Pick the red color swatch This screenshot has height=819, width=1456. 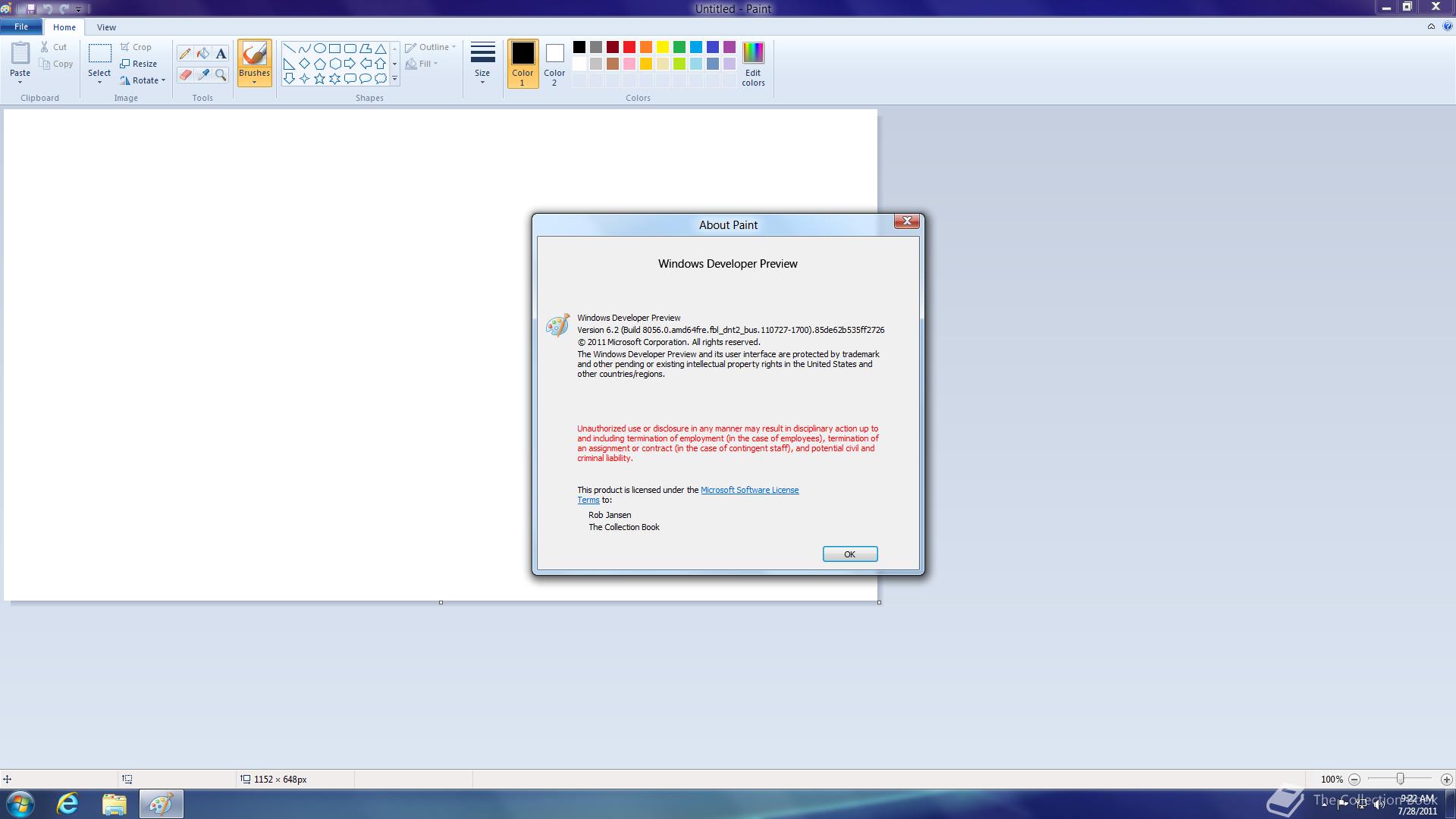(629, 47)
